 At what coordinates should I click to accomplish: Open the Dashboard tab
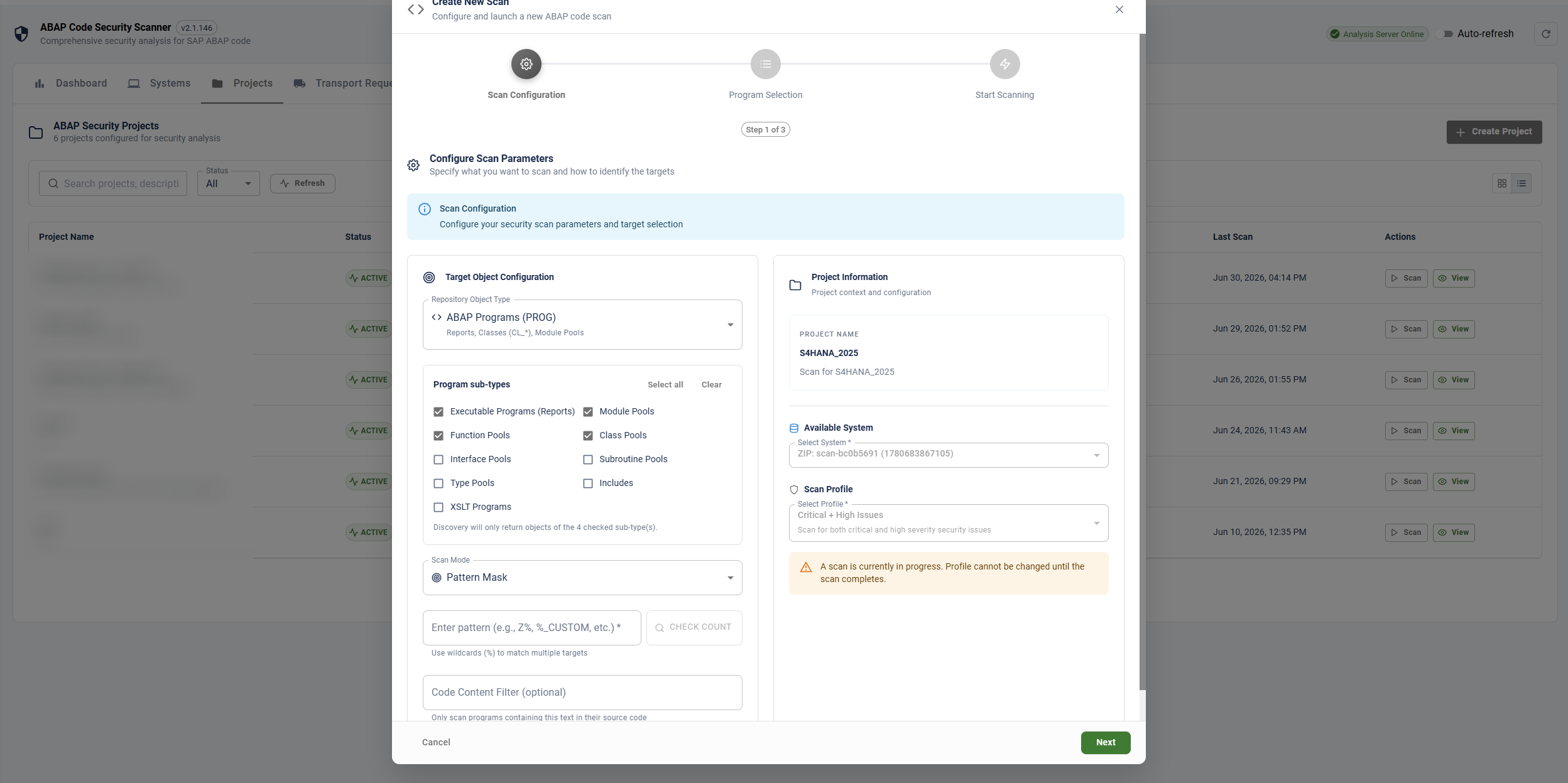(x=71, y=84)
